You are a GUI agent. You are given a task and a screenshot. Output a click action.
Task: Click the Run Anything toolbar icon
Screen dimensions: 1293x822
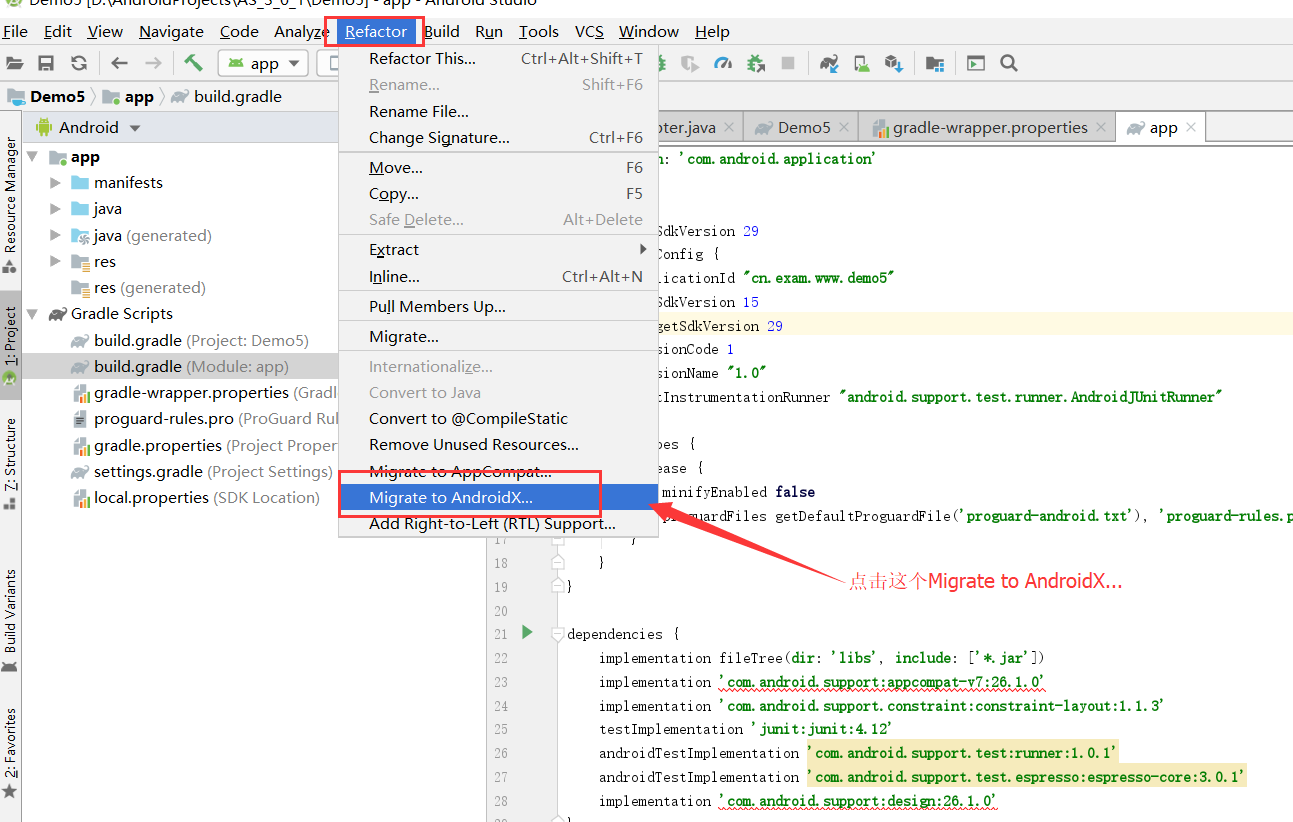[x=976, y=63]
